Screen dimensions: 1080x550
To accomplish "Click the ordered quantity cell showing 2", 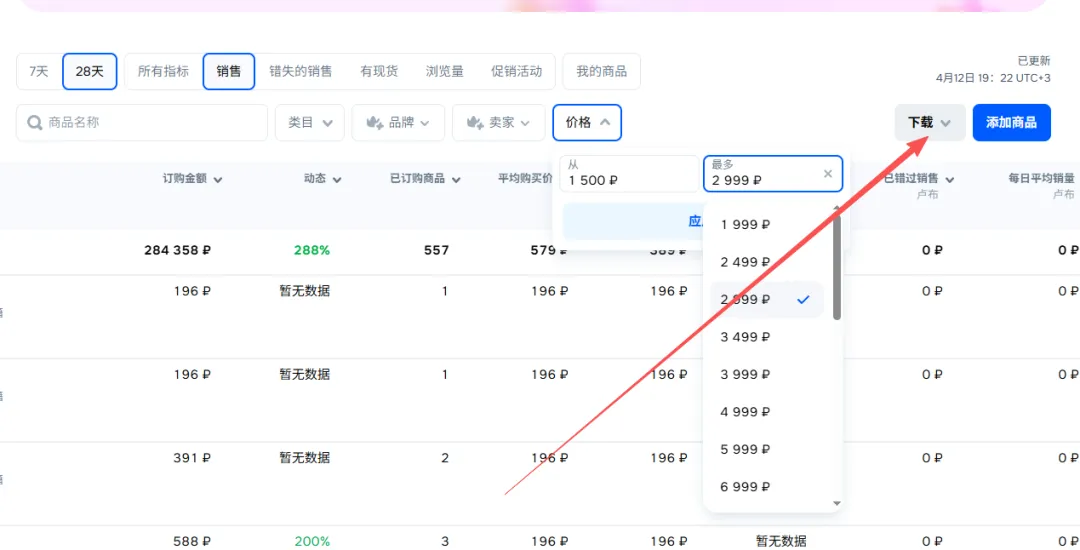I will click(x=445, y=458).
